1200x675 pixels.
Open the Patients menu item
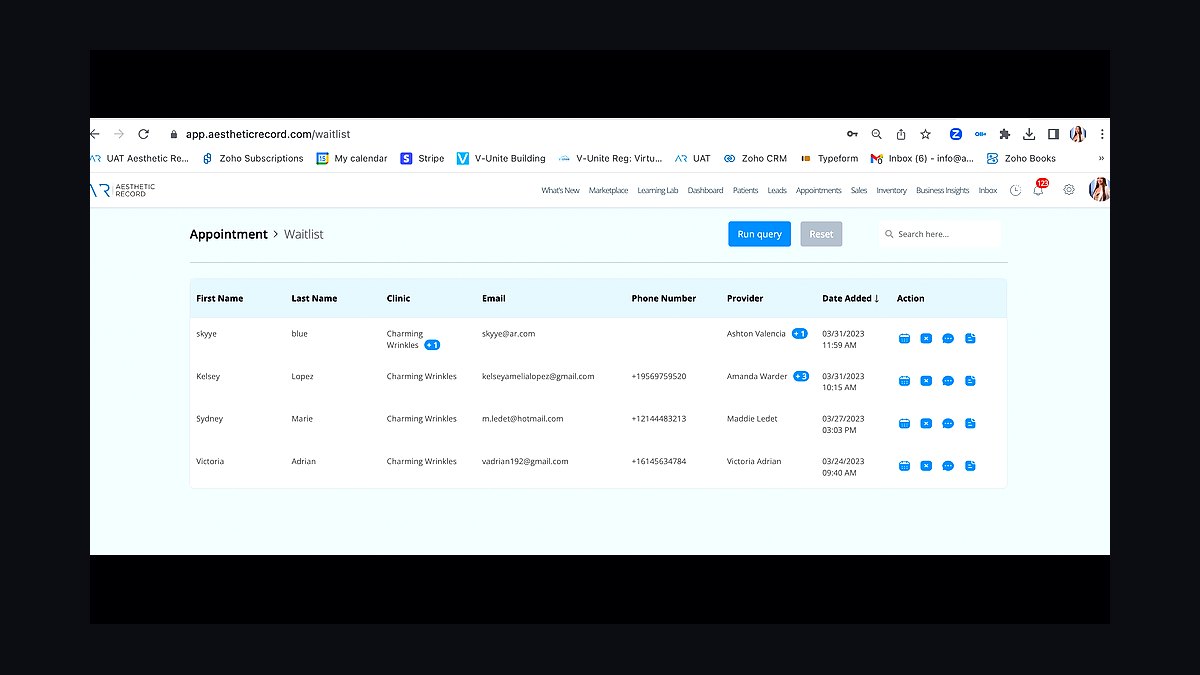pos(745,190)
